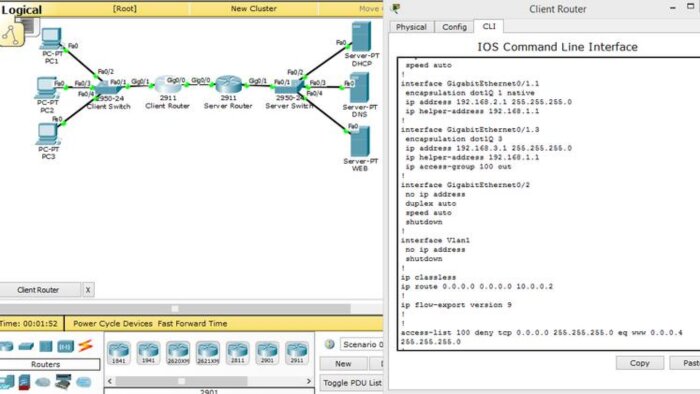The width and height of the screenshot is (700, 394).
Task: Close the Client Router taskbar item
Action: point(88,290)
